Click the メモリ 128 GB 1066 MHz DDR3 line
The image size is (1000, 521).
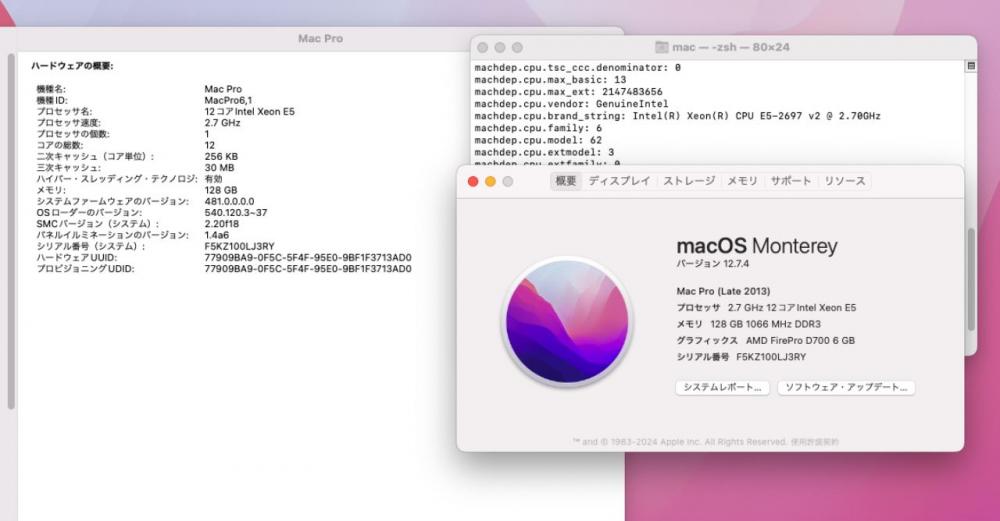coord(749,324)
